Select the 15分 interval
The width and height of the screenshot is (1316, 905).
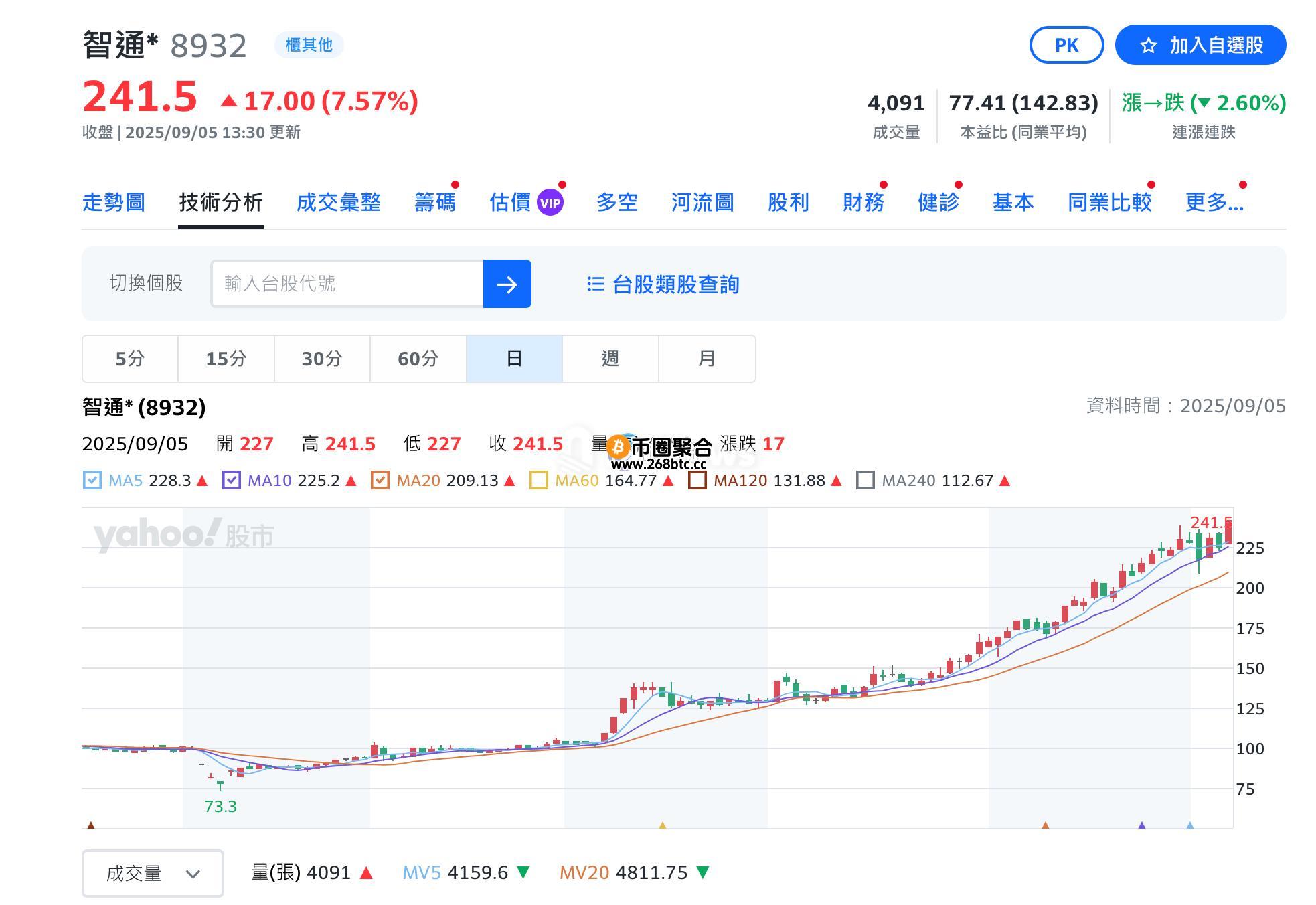[x=226, y=359]
